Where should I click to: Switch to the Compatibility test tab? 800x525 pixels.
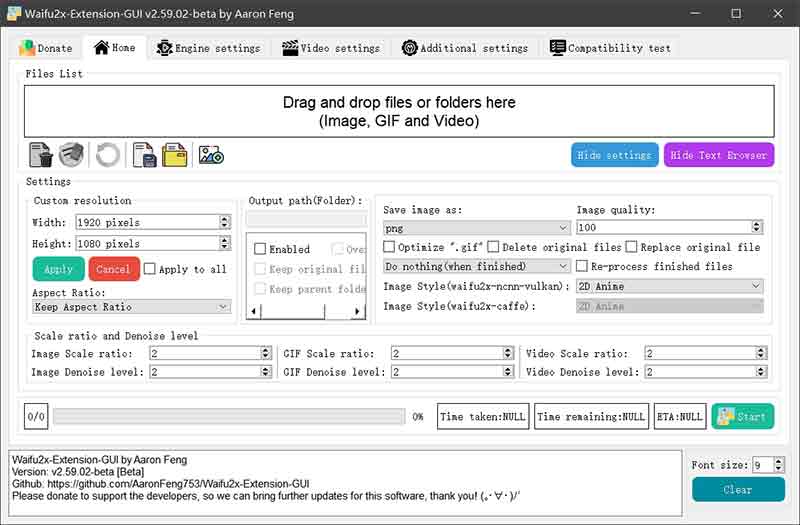pos(610,48)
